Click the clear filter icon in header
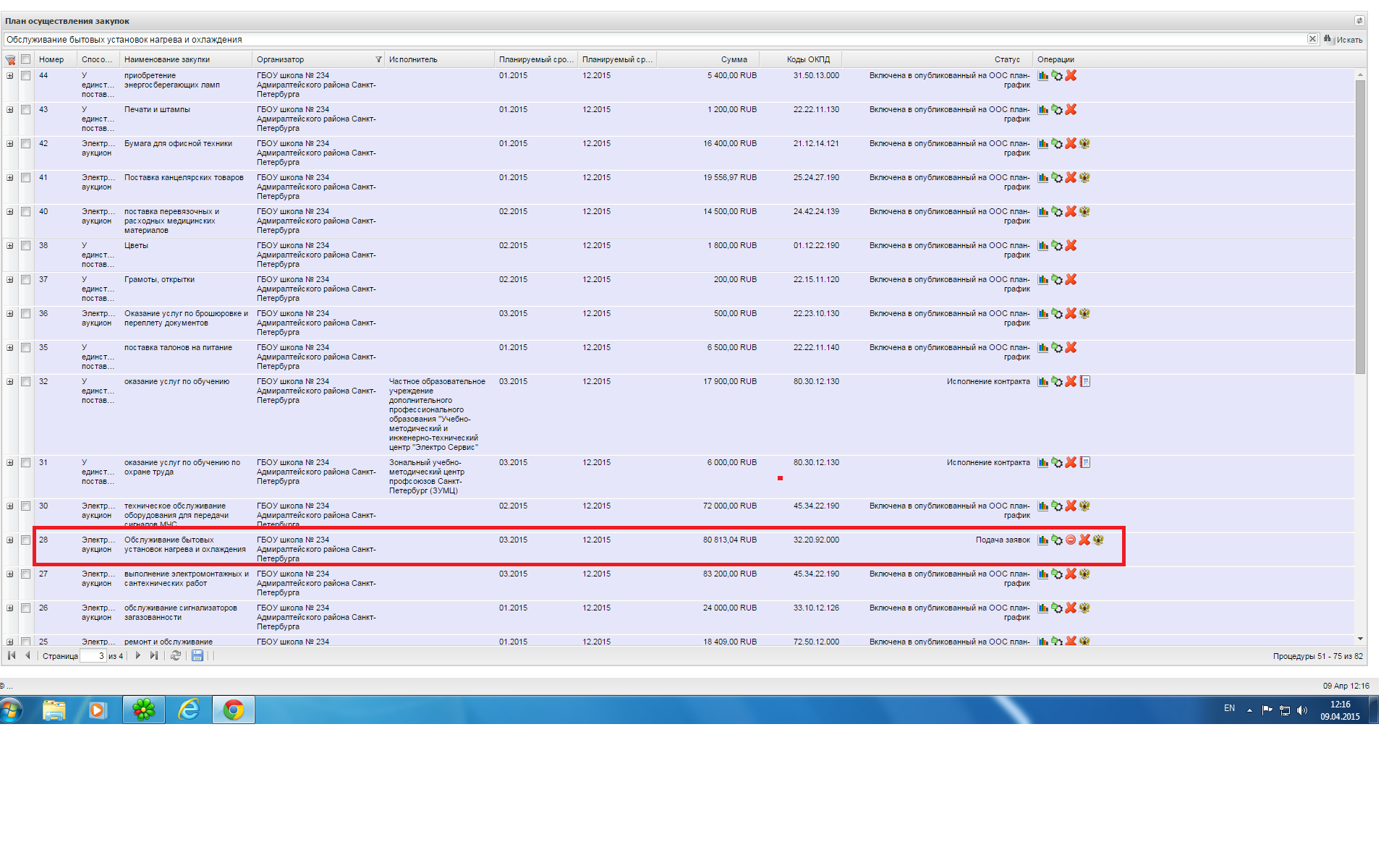 pyautogui.click(x=10, y=59)
